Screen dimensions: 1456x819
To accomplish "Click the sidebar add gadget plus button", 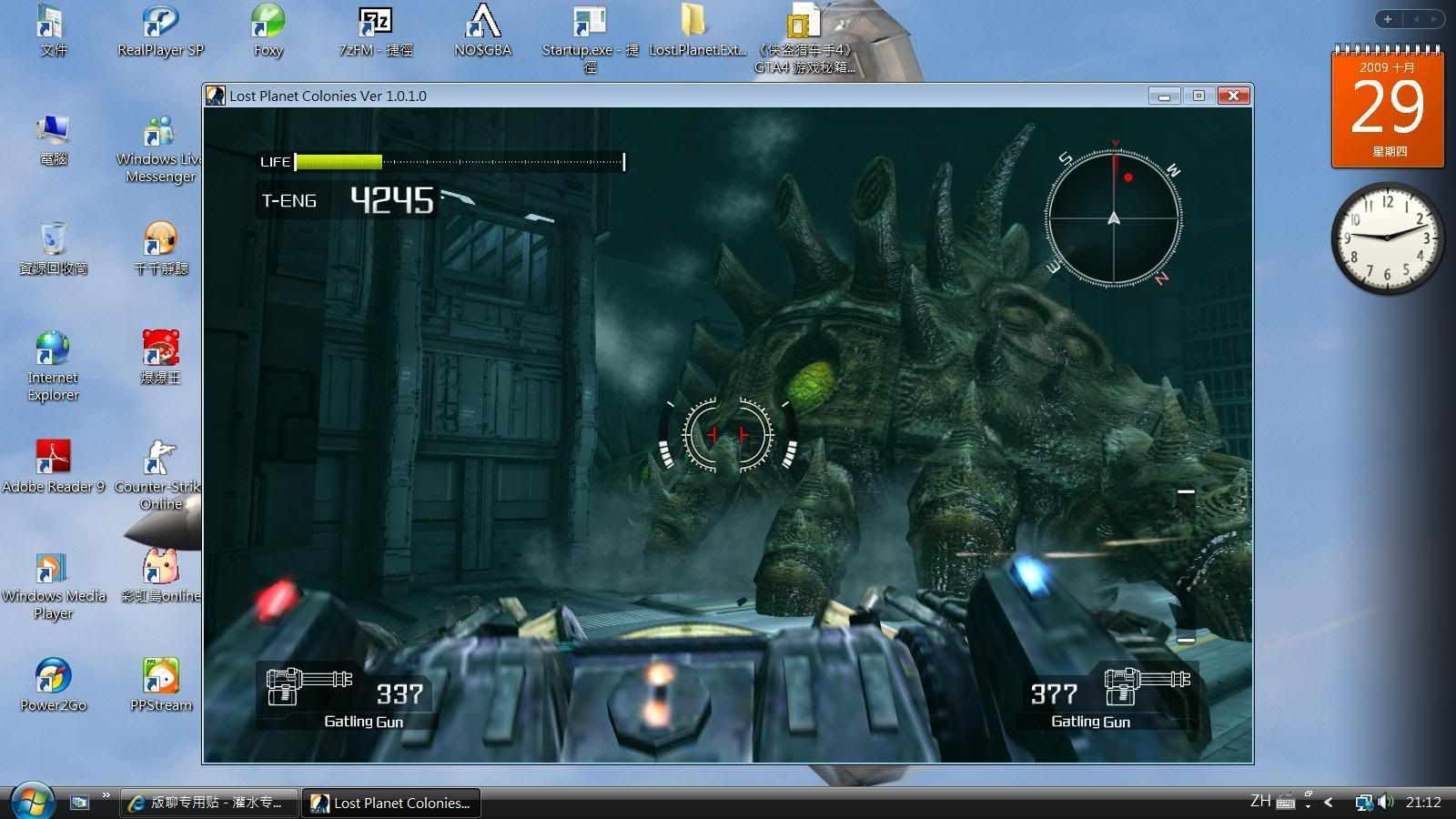I will pos(1388,18).
